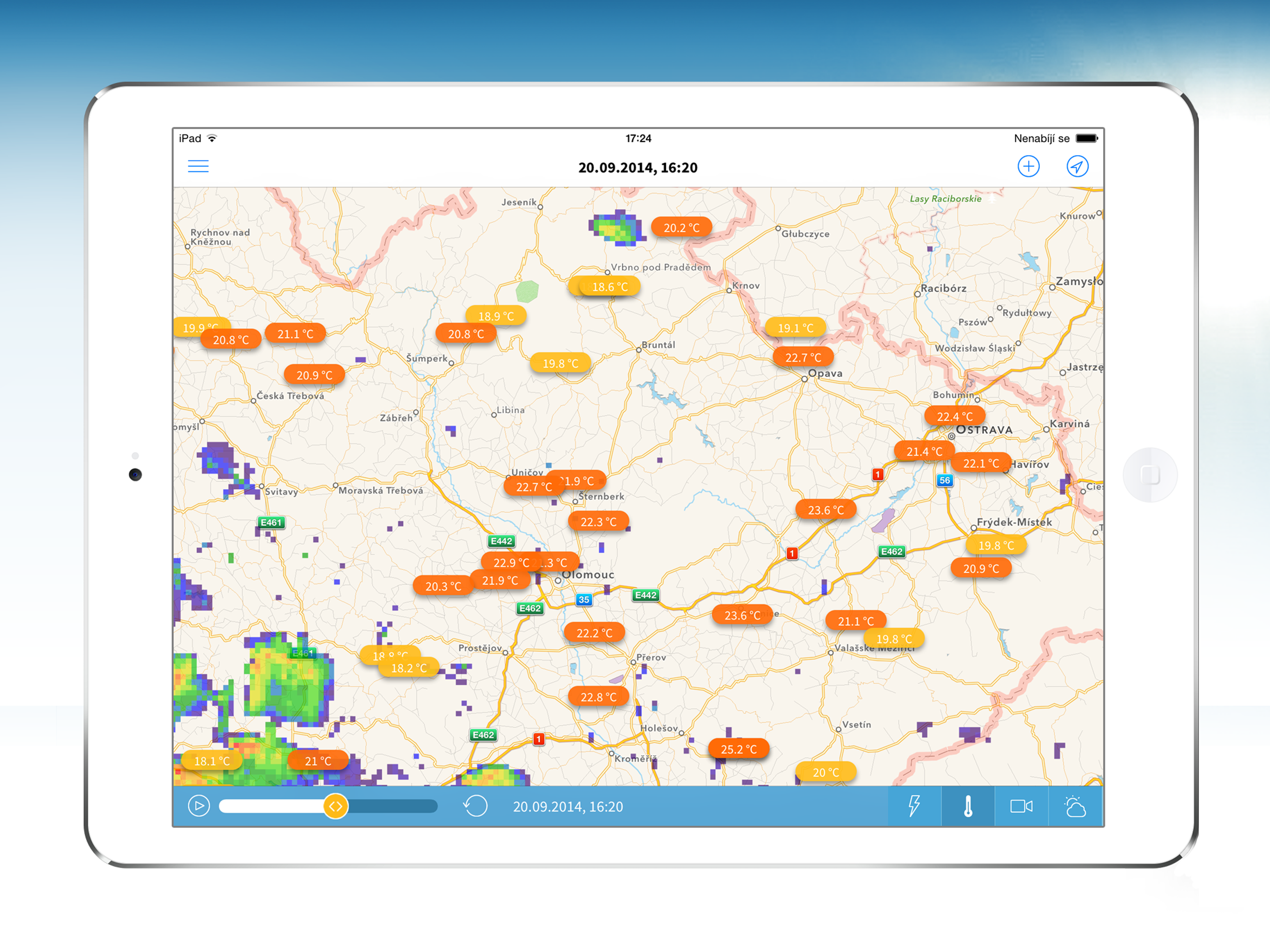This screenshot has width=1270, height=952.
Task: Tap the refresh reload icon
Action: pyautogui.click(x=476, y=806)
